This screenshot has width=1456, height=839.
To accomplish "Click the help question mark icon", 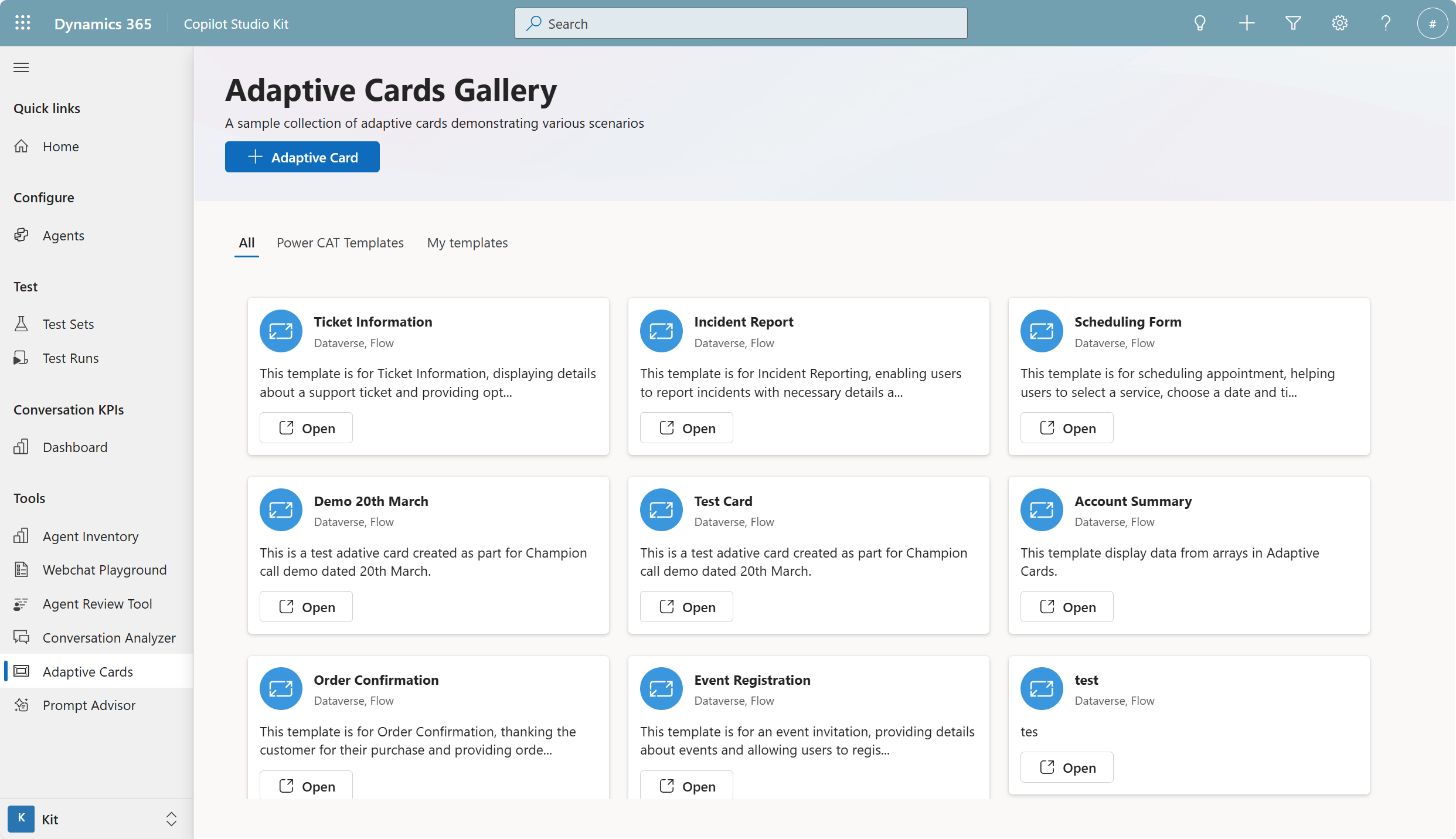I will coord(1386,23).
